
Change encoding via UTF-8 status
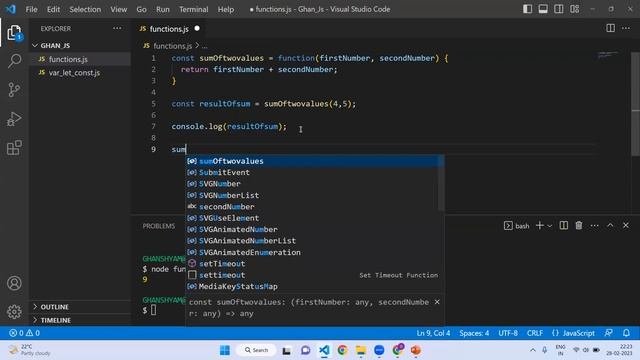pyautogui.click(x=508, y=333)
